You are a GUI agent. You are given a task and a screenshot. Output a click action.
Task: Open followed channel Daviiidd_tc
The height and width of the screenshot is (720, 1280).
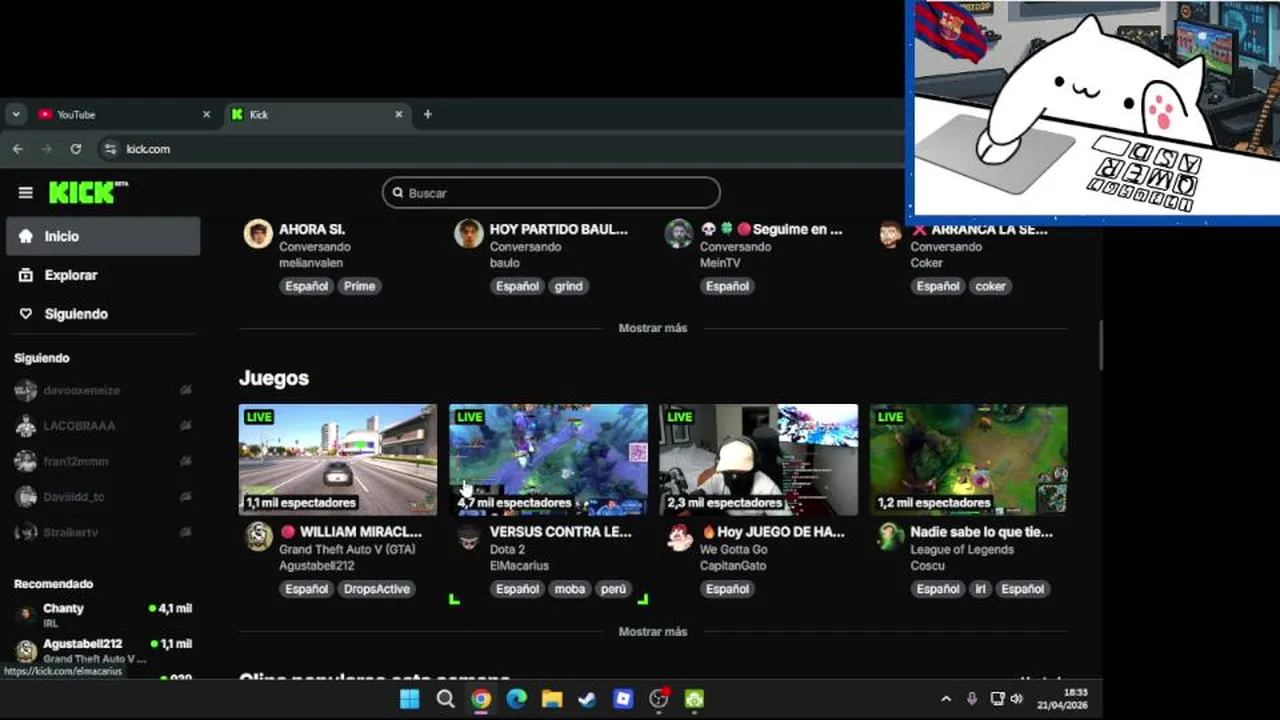(x=102, y=497)
